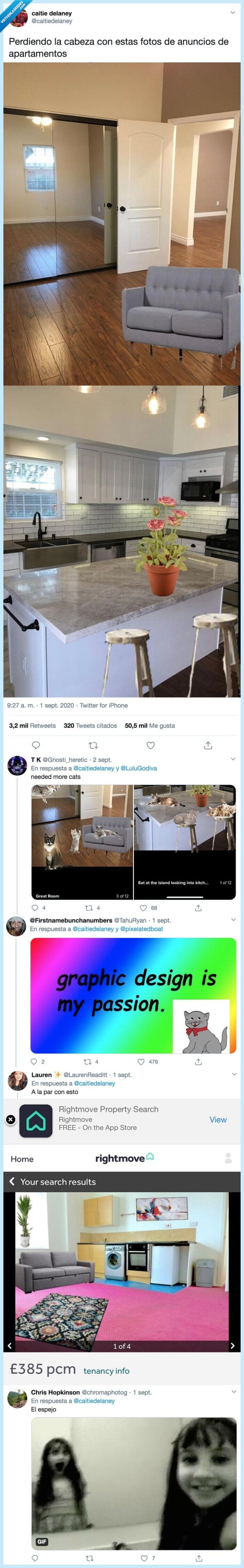Like caitie delaney's main tweet
The width and height of the screenshot is (244, 1568).
[151, 745]
